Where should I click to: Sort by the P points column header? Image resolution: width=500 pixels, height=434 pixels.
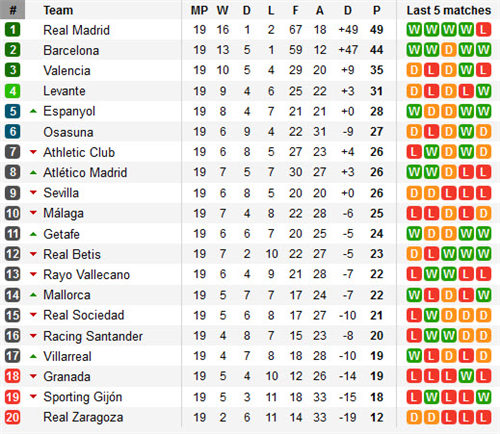(x=377, y=10)
